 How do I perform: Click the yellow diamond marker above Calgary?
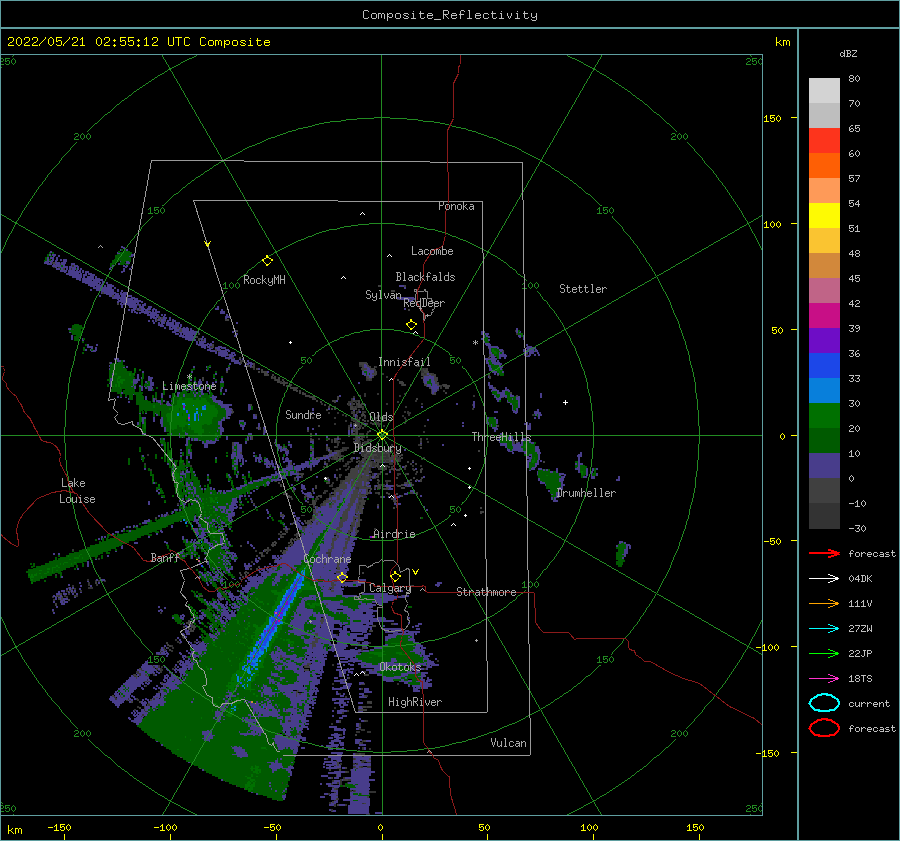tap(395, 576)
